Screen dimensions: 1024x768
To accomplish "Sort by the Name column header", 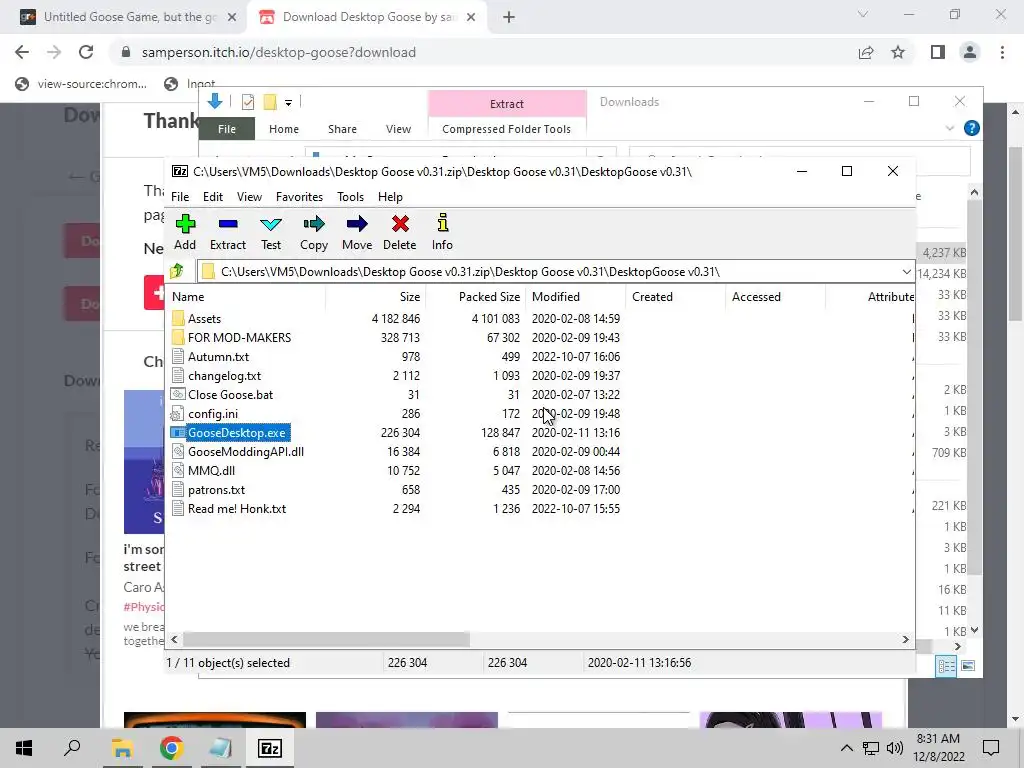I will pyautogui.click(x=246, y=296).
